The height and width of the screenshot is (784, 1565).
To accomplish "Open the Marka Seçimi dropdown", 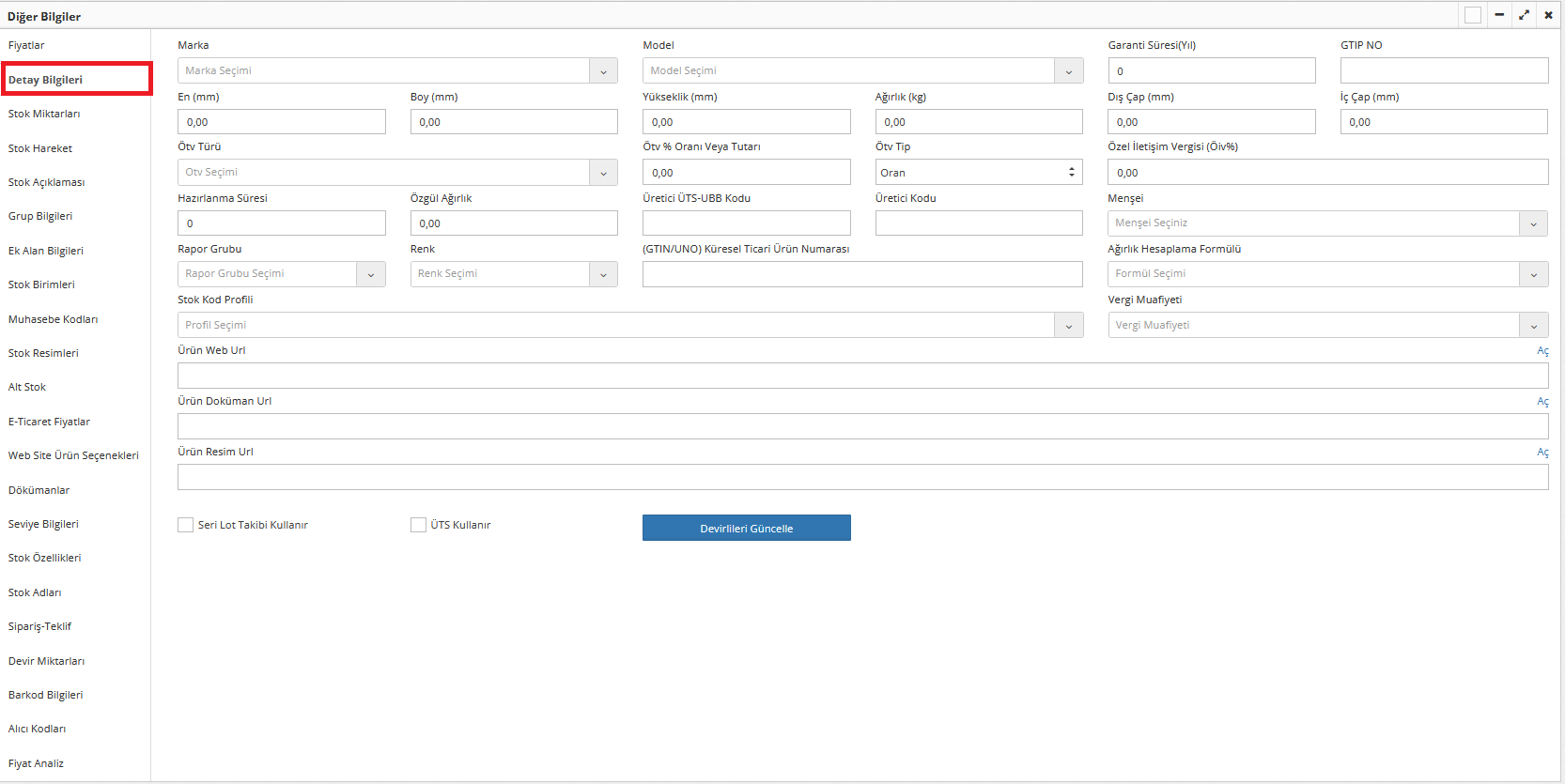I will pyautogui.click(x=603, y=71).
